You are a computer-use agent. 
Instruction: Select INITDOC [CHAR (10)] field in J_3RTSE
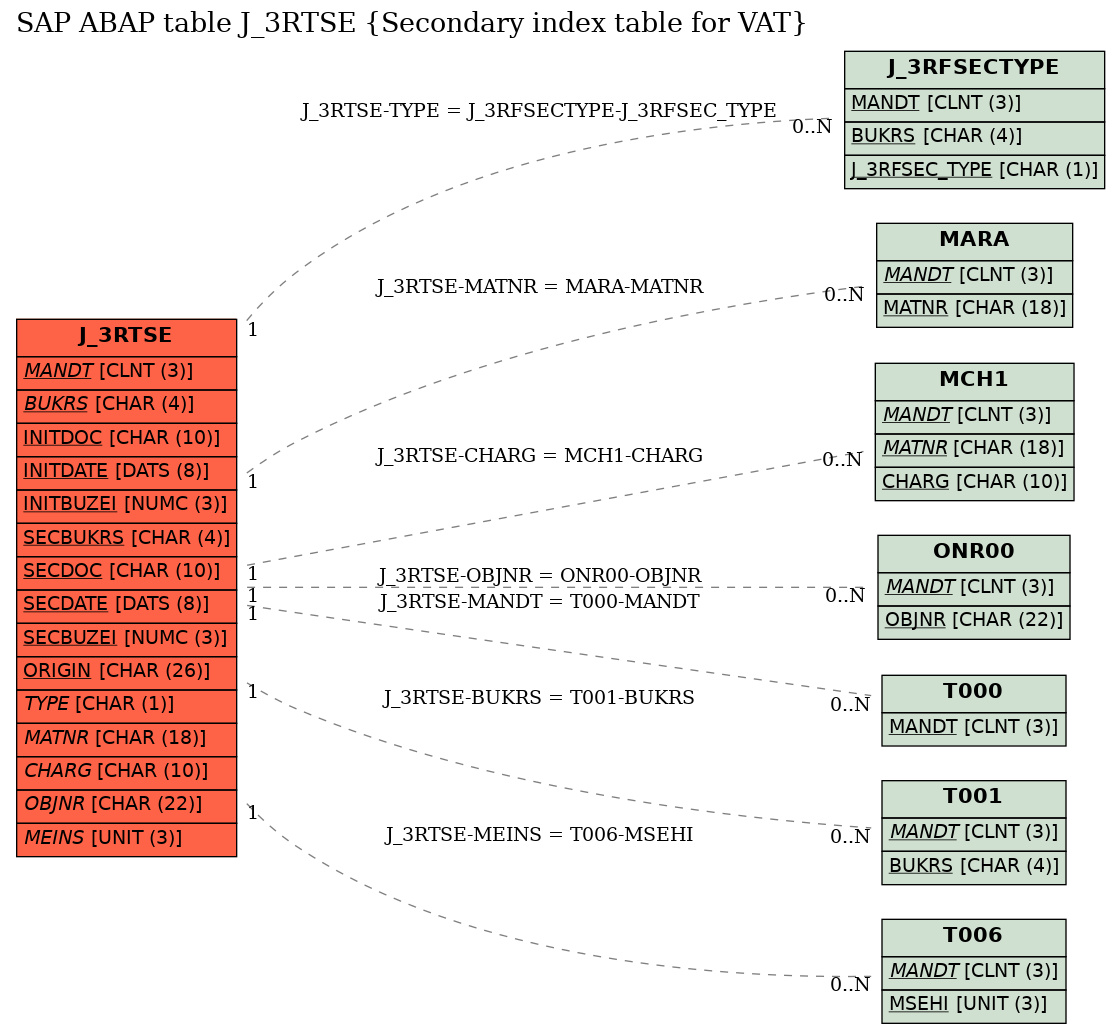126,440
